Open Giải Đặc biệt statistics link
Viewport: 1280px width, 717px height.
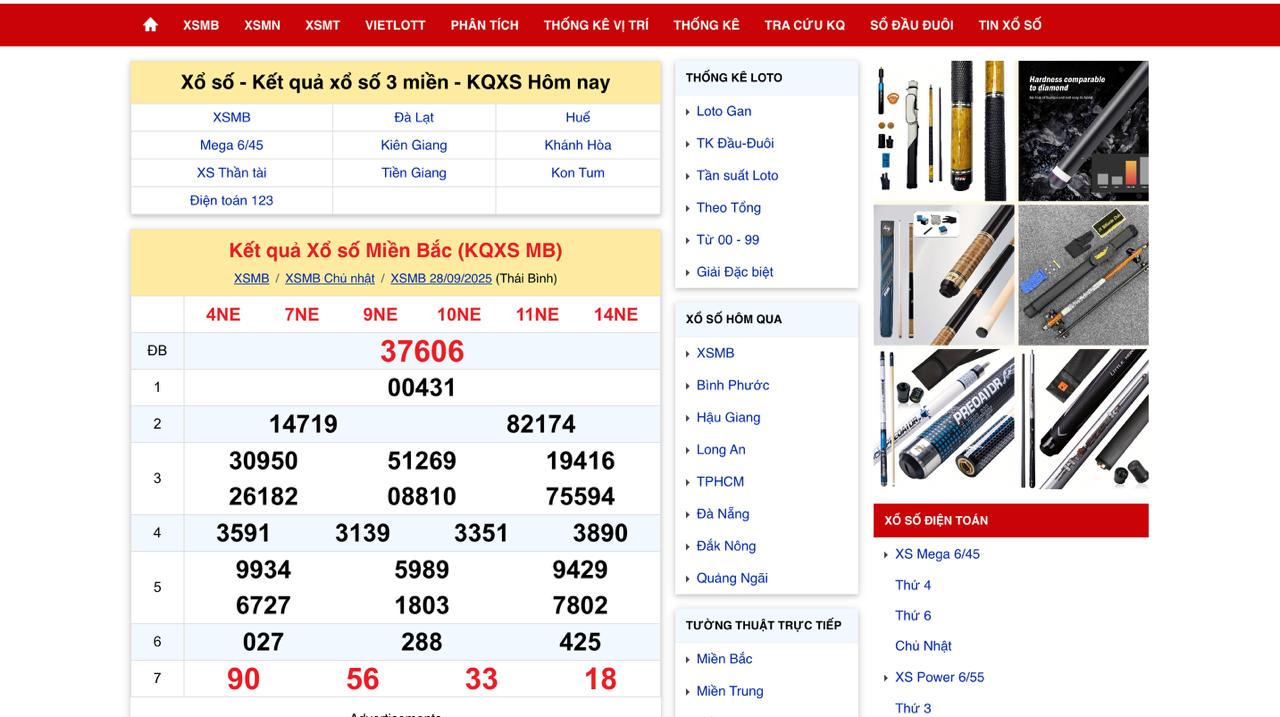pyautogui.click(x=735, y=271)
